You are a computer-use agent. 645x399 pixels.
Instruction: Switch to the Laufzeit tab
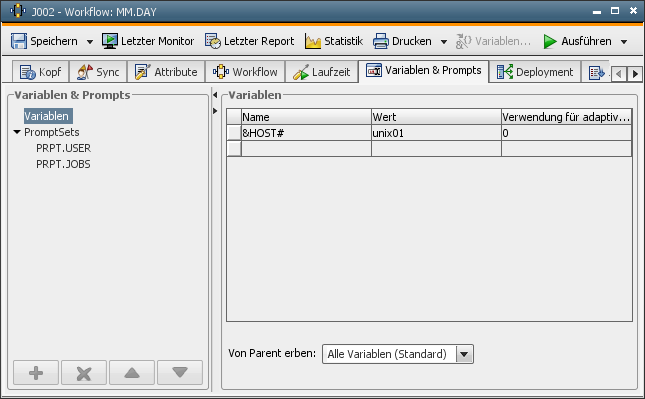point(322,72)
